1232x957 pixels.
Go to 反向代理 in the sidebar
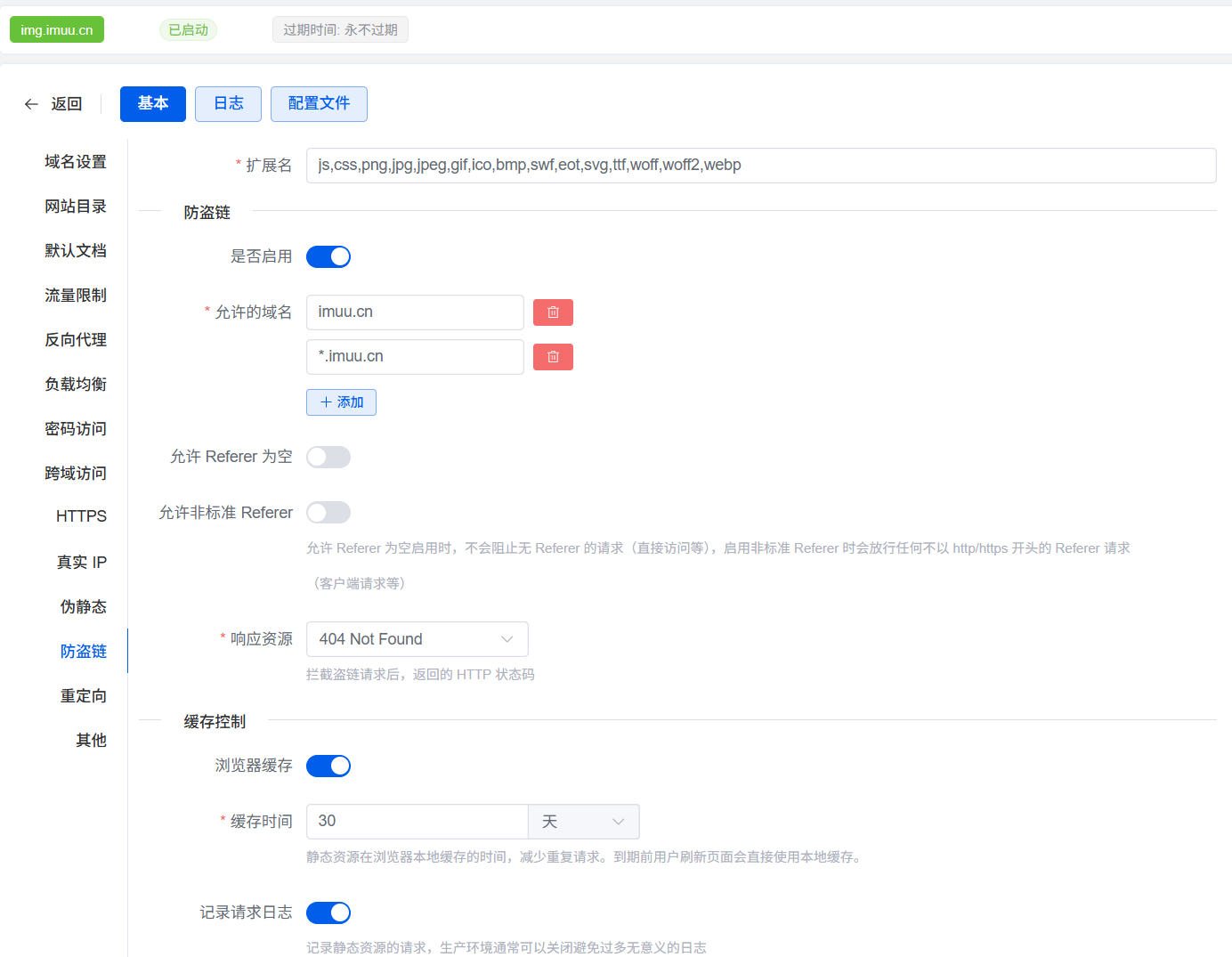(76, 340)
